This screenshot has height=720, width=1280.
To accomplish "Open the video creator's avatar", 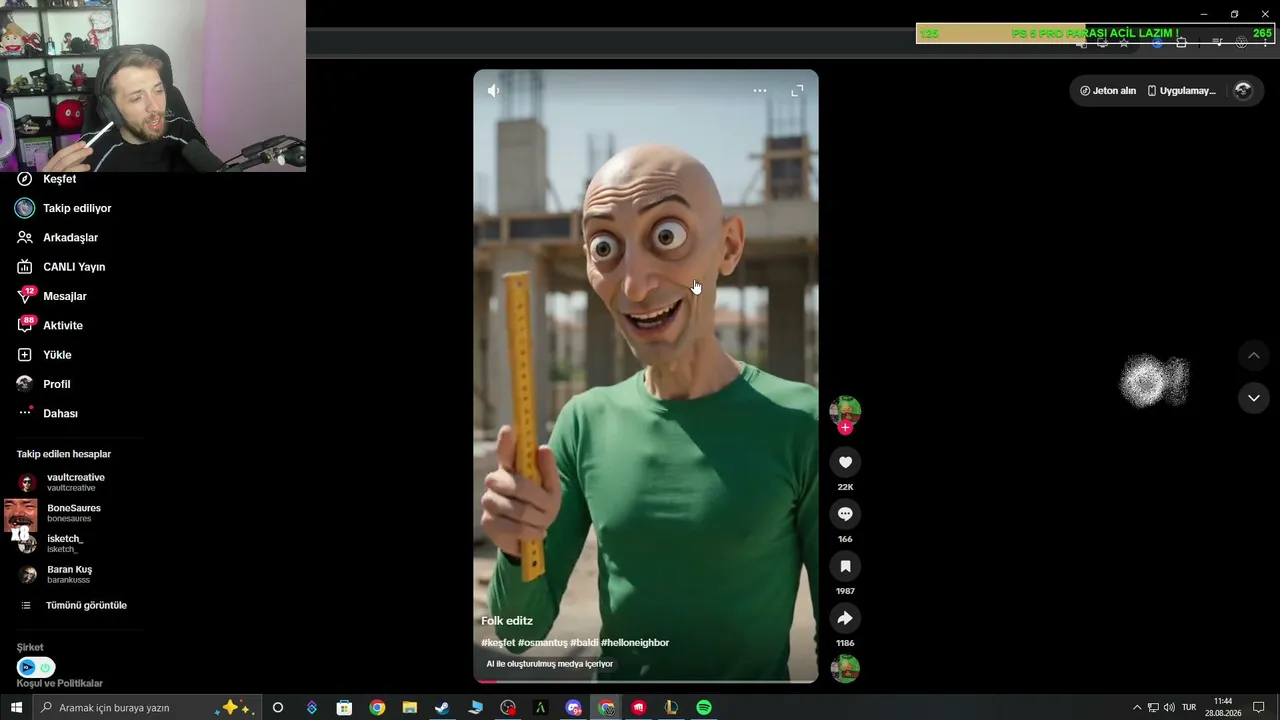I will click(x=845, y=410).
